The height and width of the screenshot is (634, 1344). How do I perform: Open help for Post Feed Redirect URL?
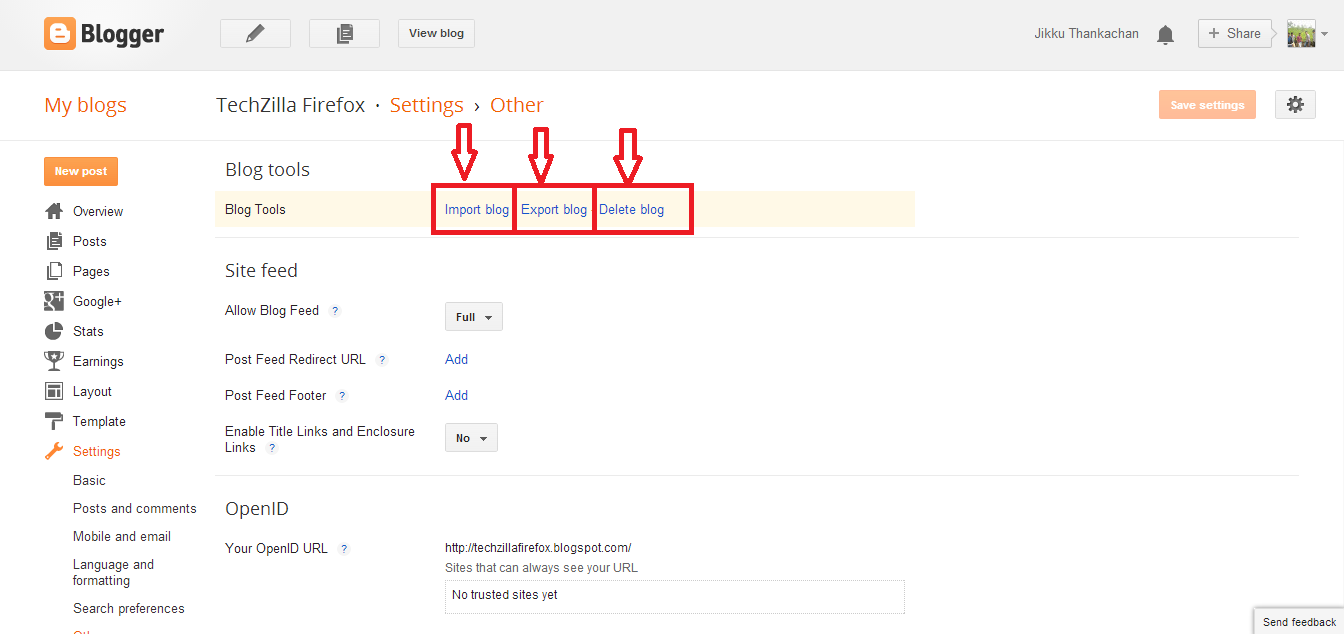tap(382, 360)
